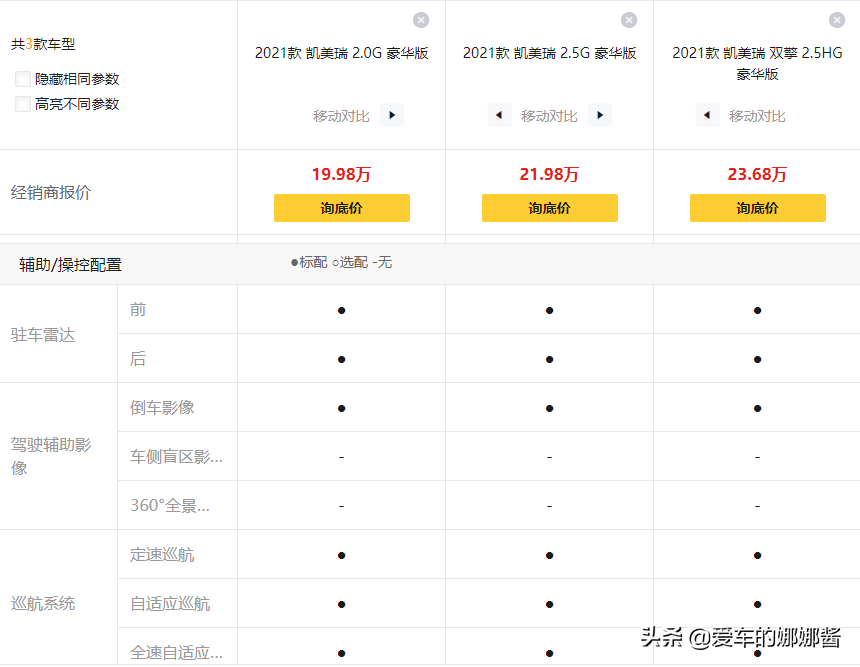Image resolution: width=860 pixels, height=667 pixels.
Task: Enable the 隐藏相同参数 checkbox
Action: [x=22, y=79]
